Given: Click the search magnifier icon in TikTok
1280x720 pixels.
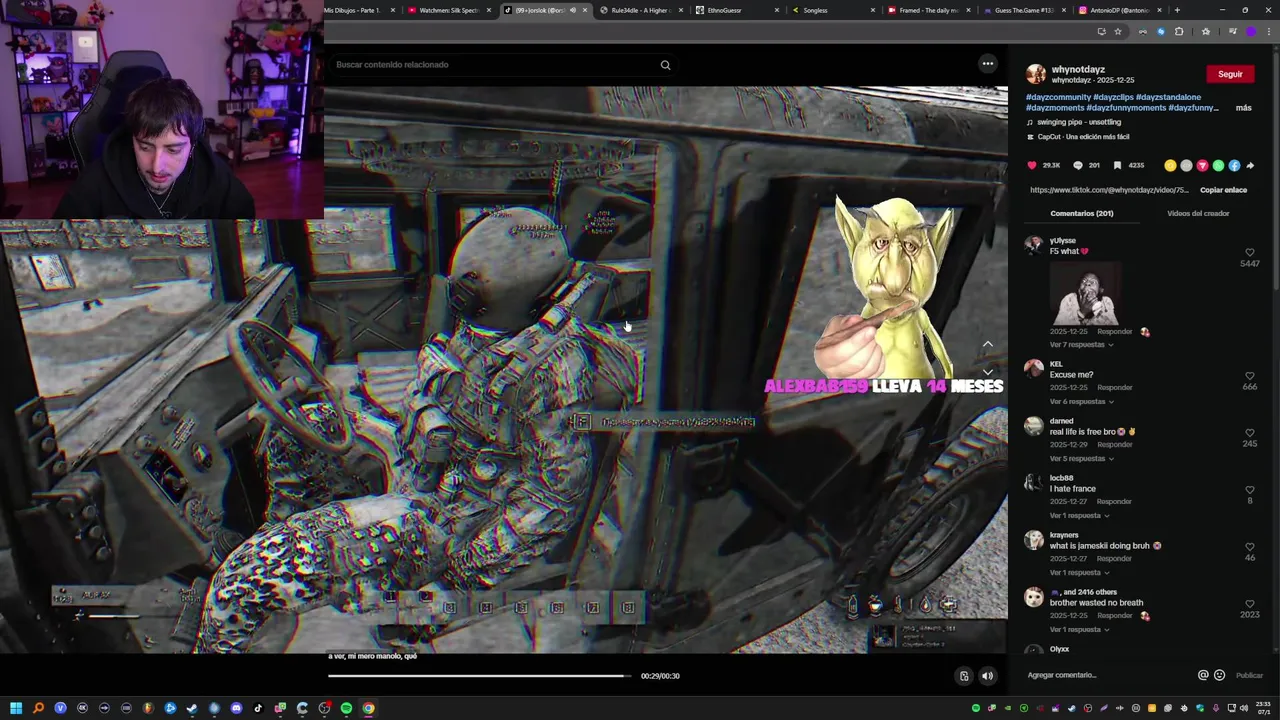Looking at the screenshot, I should (x=665, y=65).
